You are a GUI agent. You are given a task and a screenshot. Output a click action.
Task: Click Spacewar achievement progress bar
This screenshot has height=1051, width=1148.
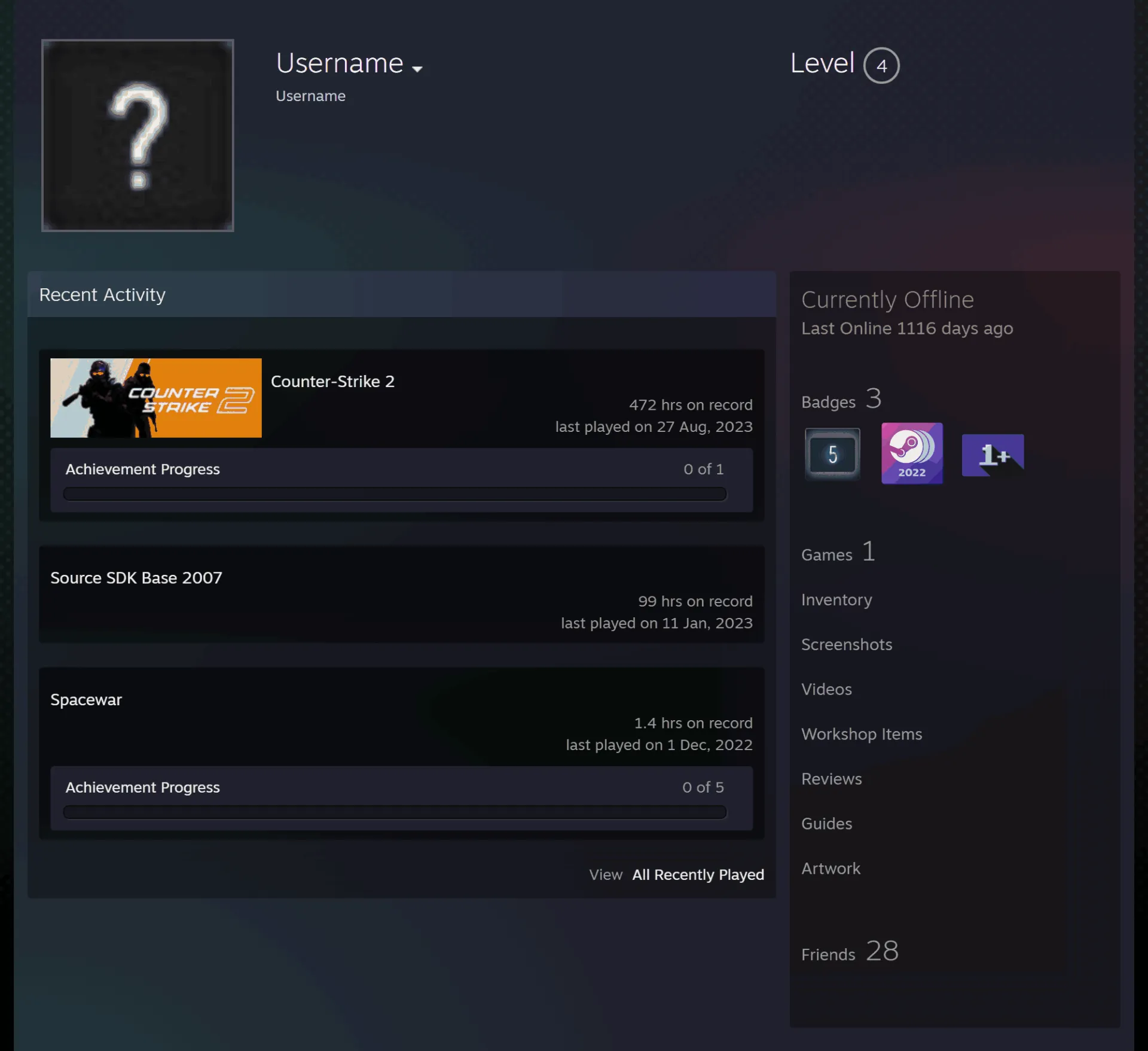tap(395, 812)
